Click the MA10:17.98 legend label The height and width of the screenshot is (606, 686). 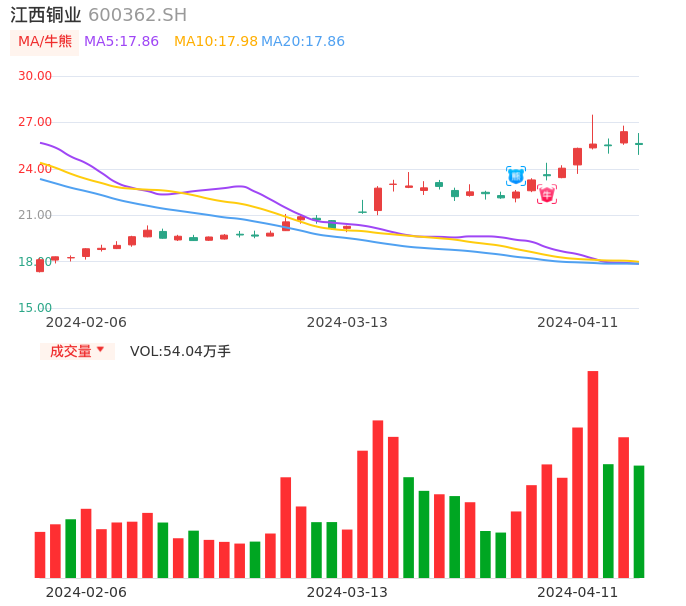click(x=216, y=42)
